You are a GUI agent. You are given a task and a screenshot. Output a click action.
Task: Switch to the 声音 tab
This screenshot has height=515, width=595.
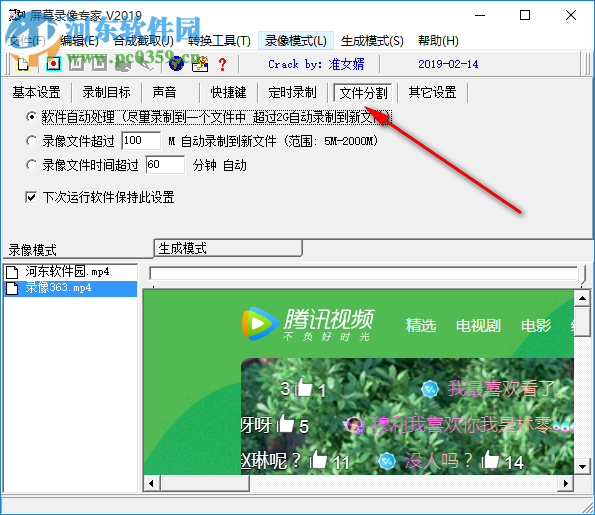[164, 93]
